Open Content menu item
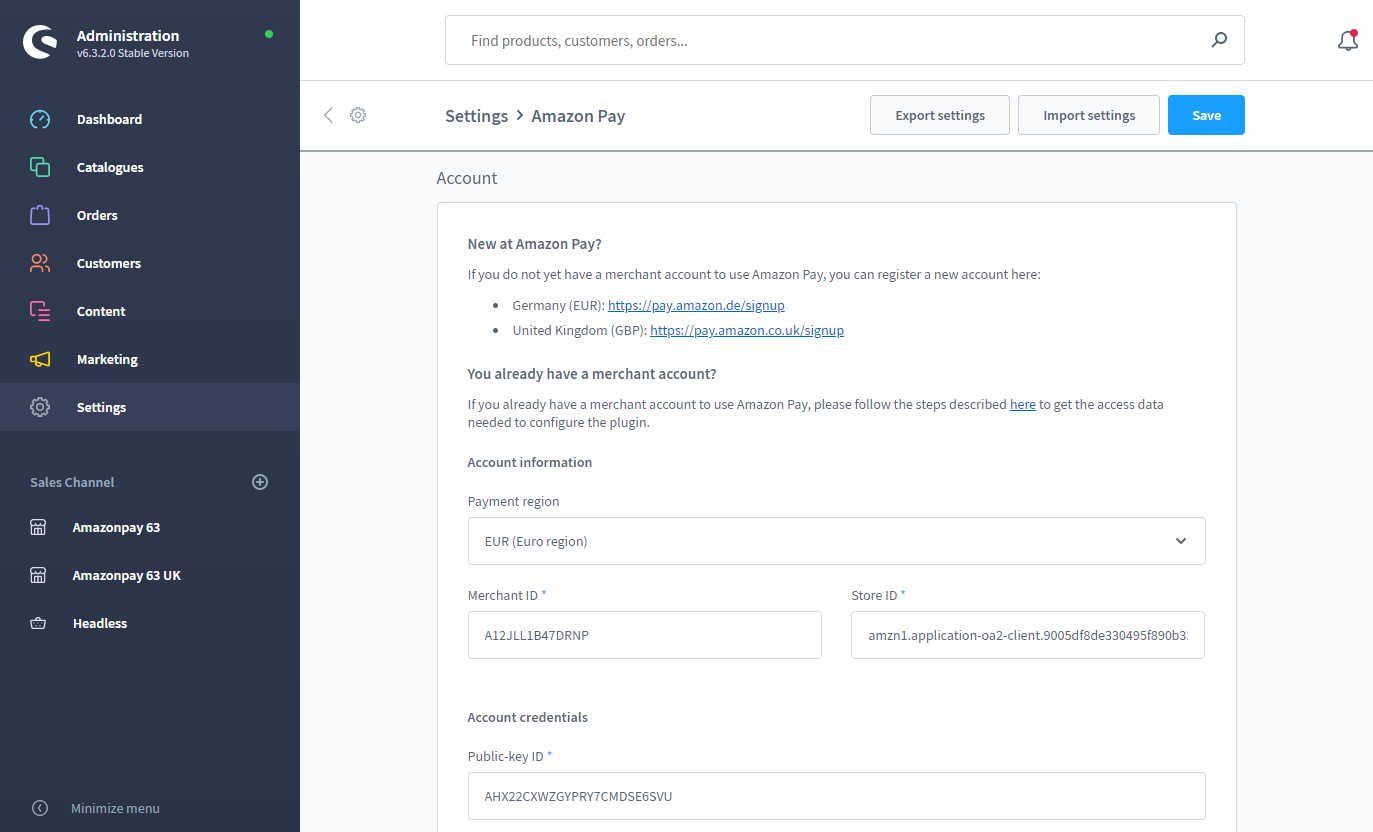This screenshot has width=1373, height=832. coord(150,311)
